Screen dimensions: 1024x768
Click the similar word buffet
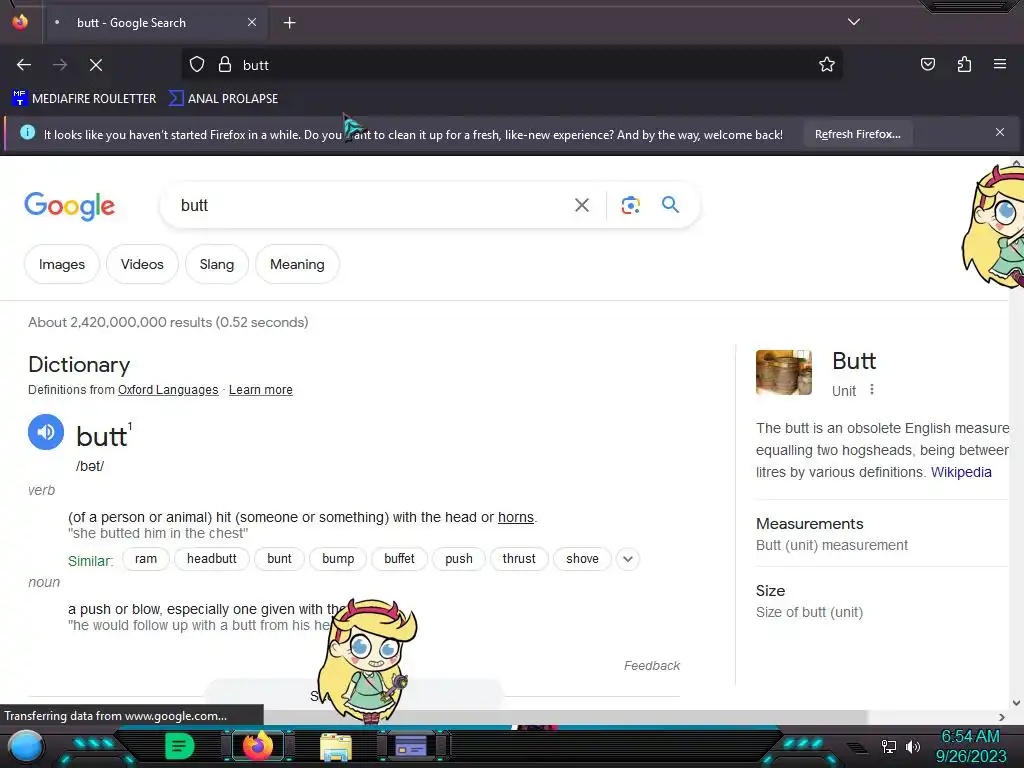[x=400, y=559]
